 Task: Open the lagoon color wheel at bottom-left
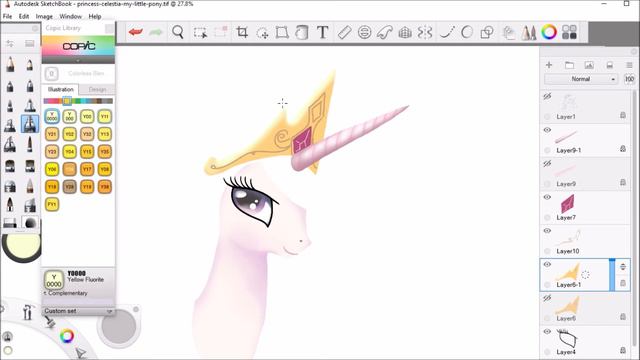pos(67,336)
